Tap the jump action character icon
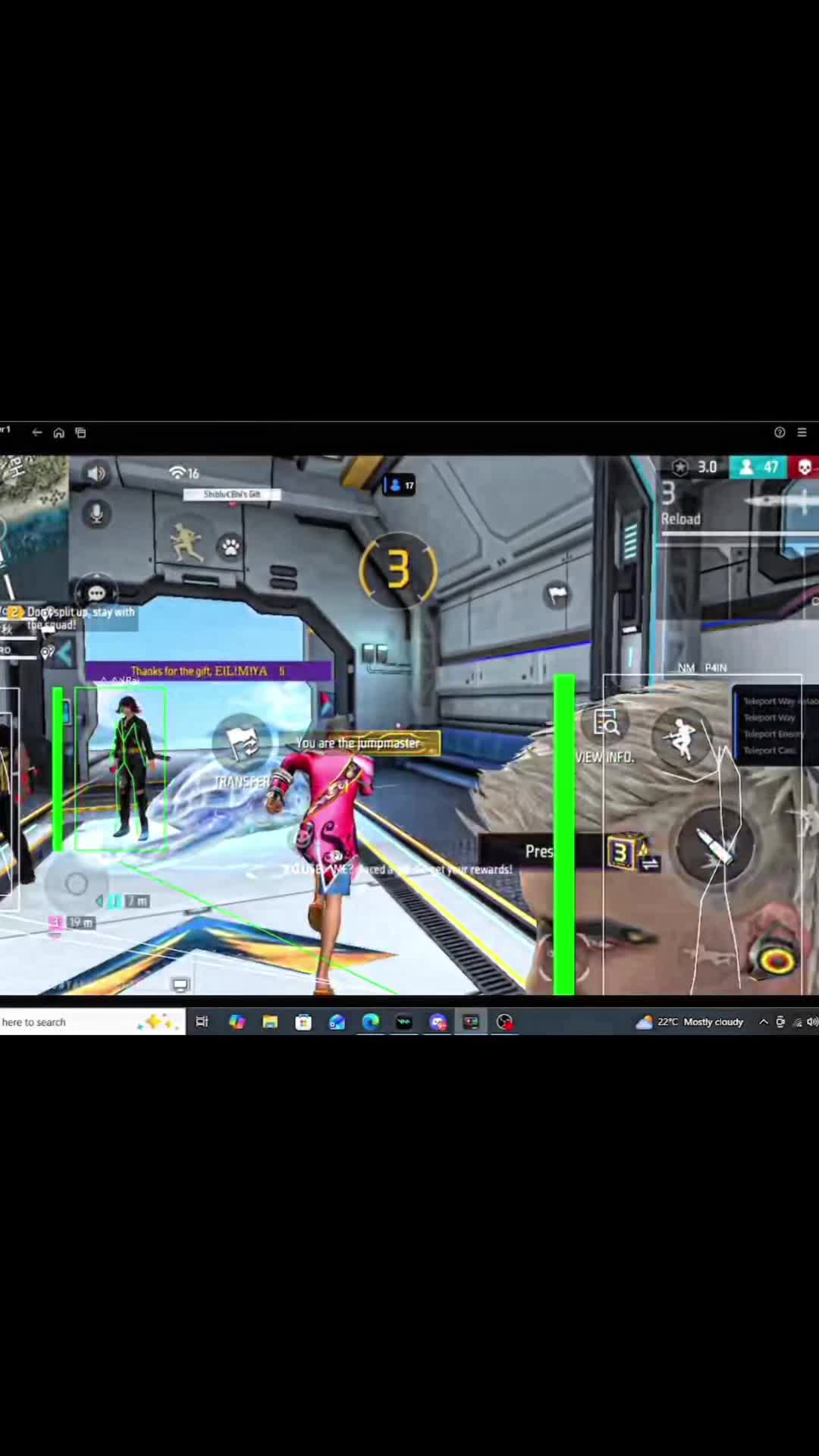Image resolution: width=819 pixels, height=1456 pixels. [x=682, y=738]
